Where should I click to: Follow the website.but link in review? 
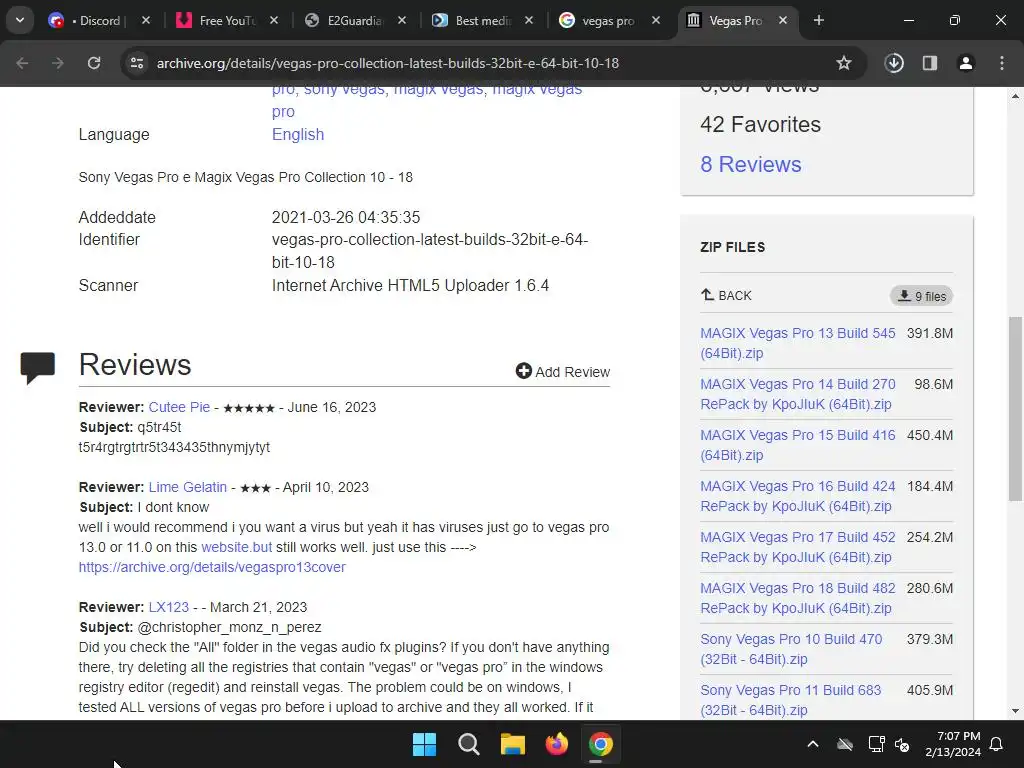coord(236,547)
